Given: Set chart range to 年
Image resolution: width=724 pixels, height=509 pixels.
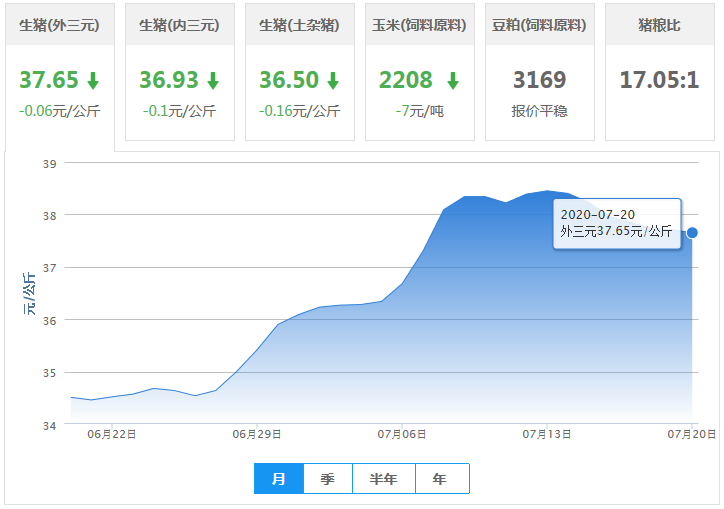Looking at the screenshot, I should (441, 479).
